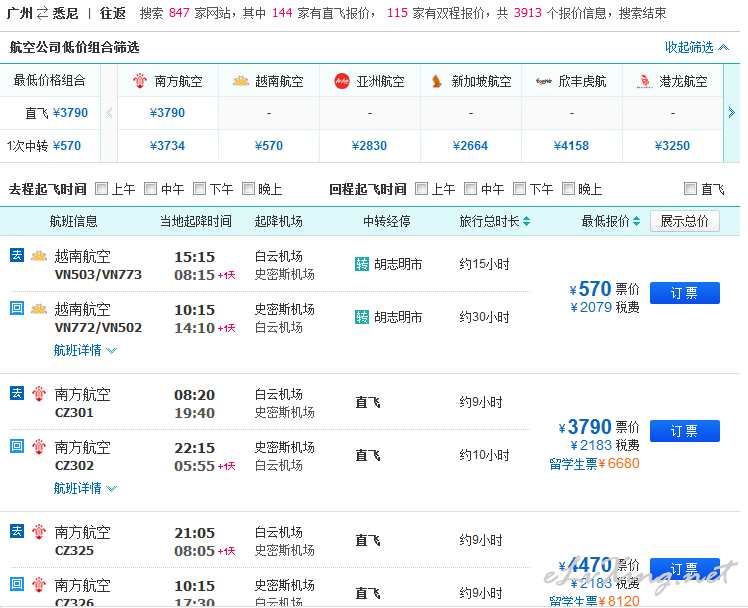Click Vietnam Airlines logo on VN503/VN773 flight
Image resolution: width=748 pixels, height=608 pixels.
pos(39,256)
